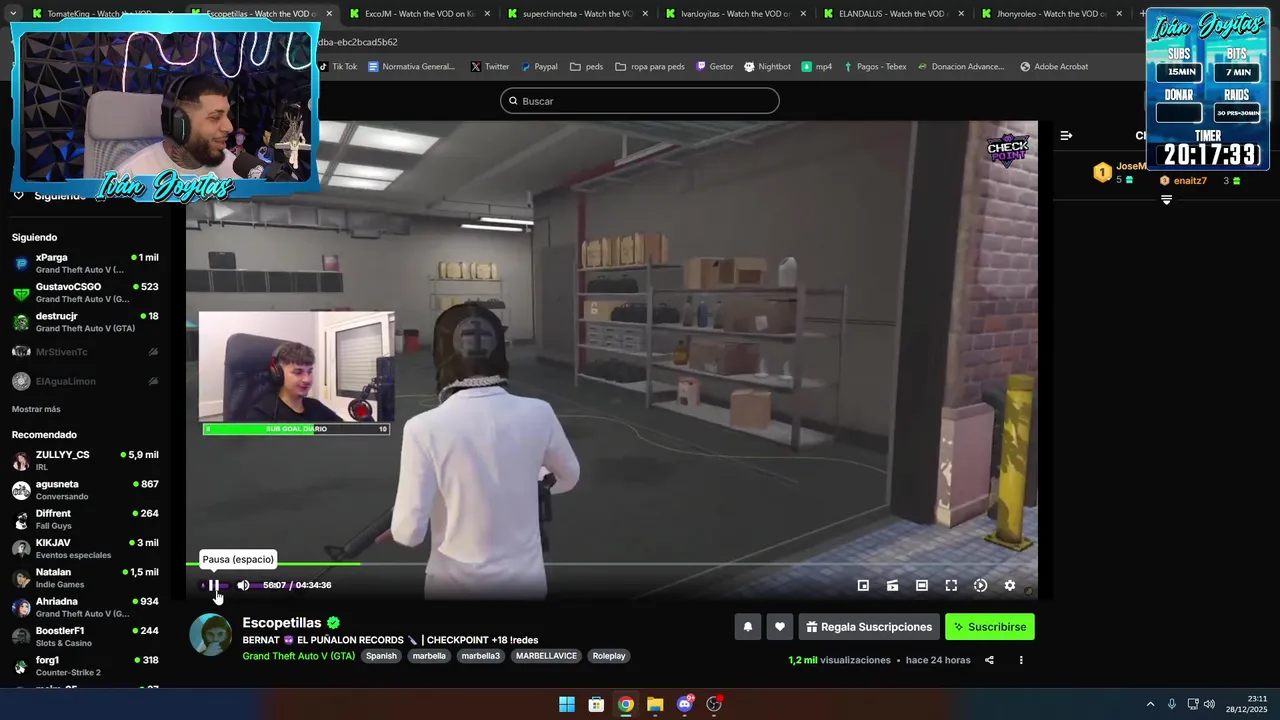Open the Escopetillas channel name link
The width and height of the screenshot is (1280, 720).
[x=282, y=623]
